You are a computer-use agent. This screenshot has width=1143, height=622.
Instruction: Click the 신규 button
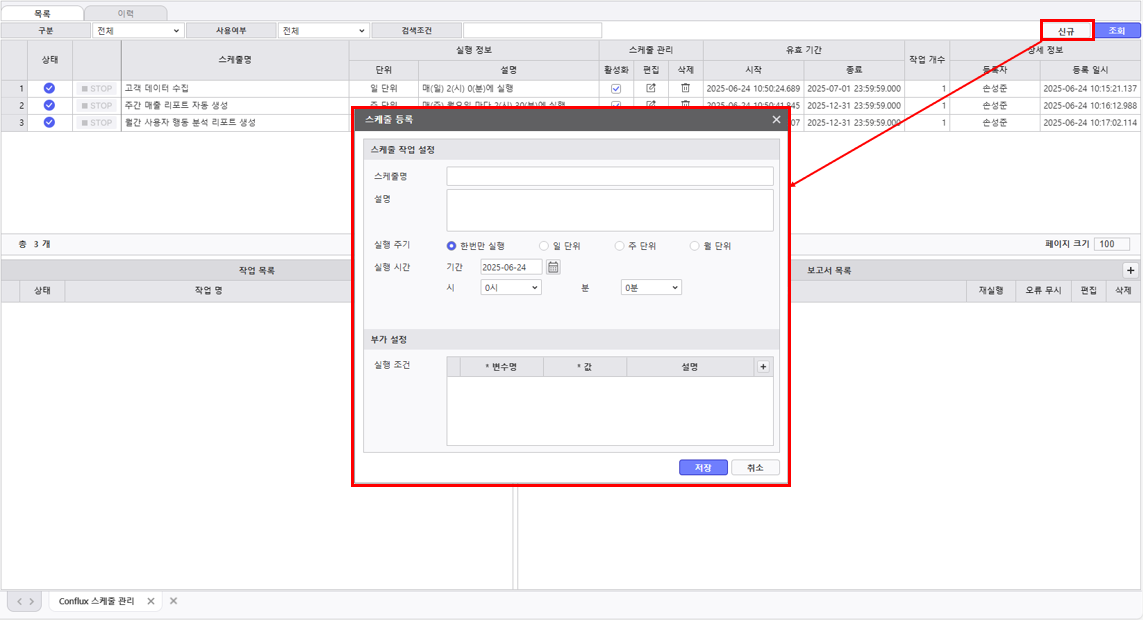click(1066, 31)
